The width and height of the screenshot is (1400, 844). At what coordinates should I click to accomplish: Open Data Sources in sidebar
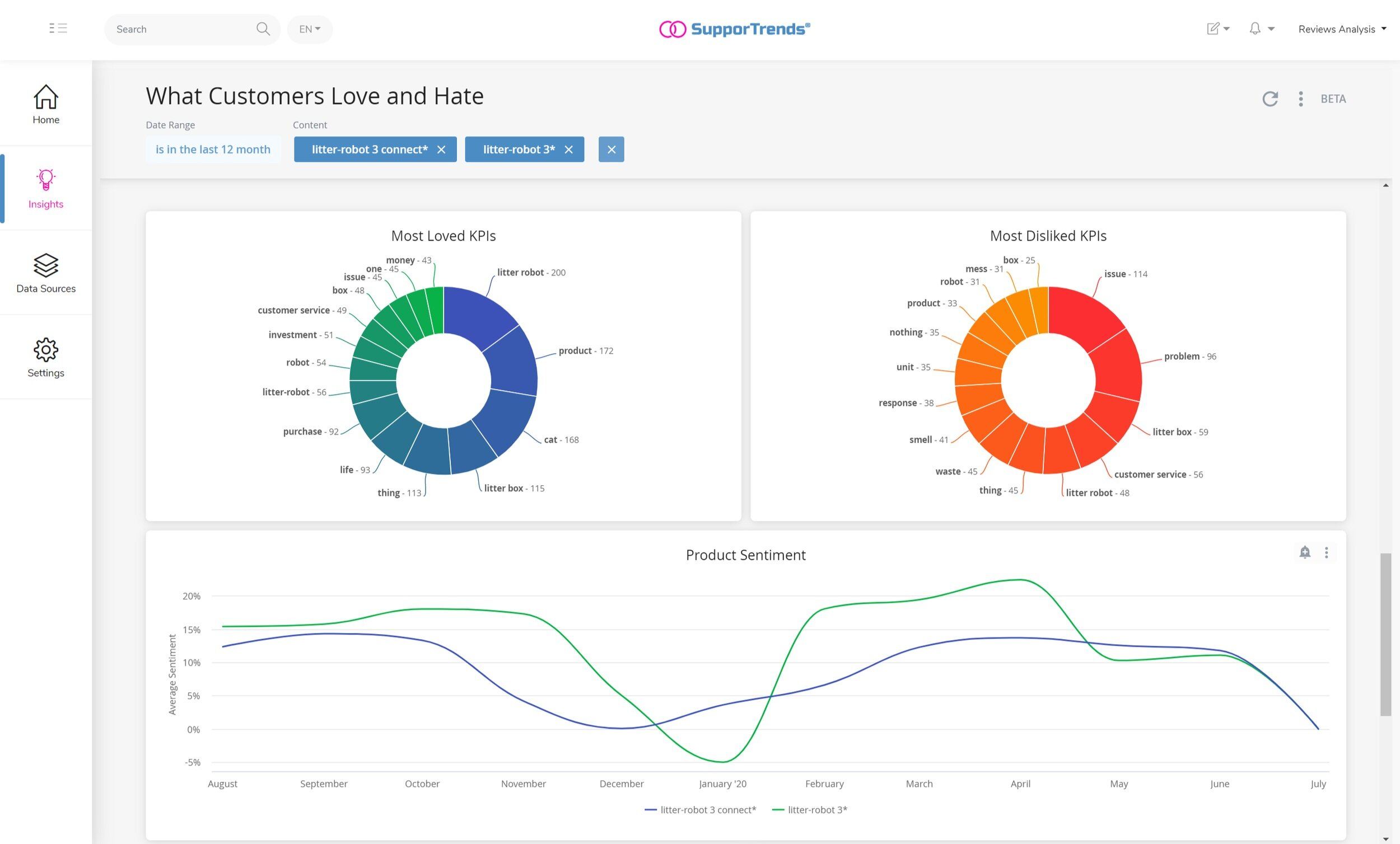[46, 273]
